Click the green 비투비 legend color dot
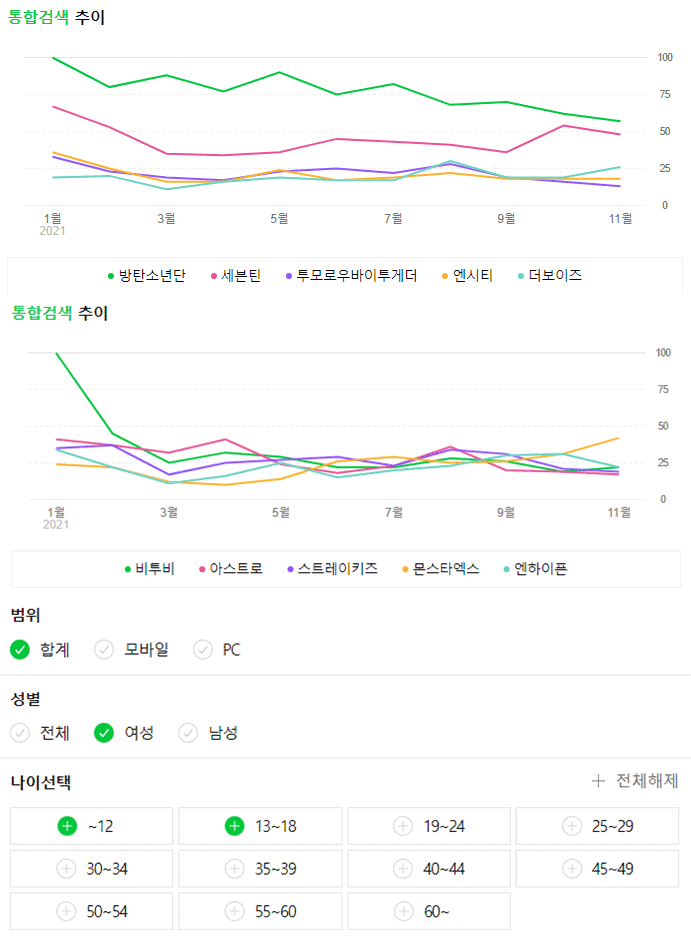691x936 pixels. coord(128,570)
